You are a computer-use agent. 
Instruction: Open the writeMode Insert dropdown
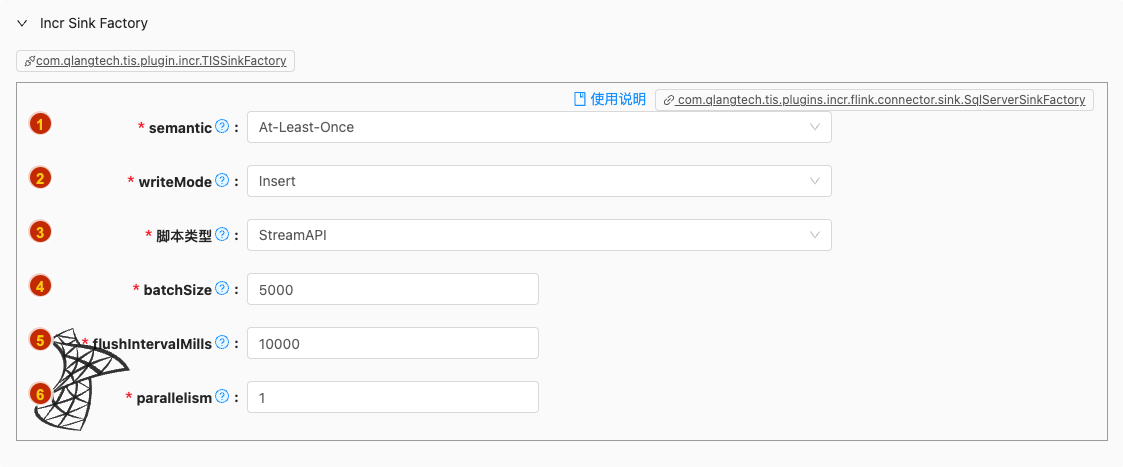[x=538, y=181]
